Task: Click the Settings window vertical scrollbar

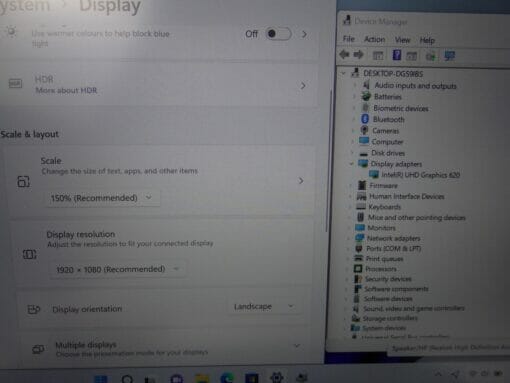Action: tap(328, 162)
